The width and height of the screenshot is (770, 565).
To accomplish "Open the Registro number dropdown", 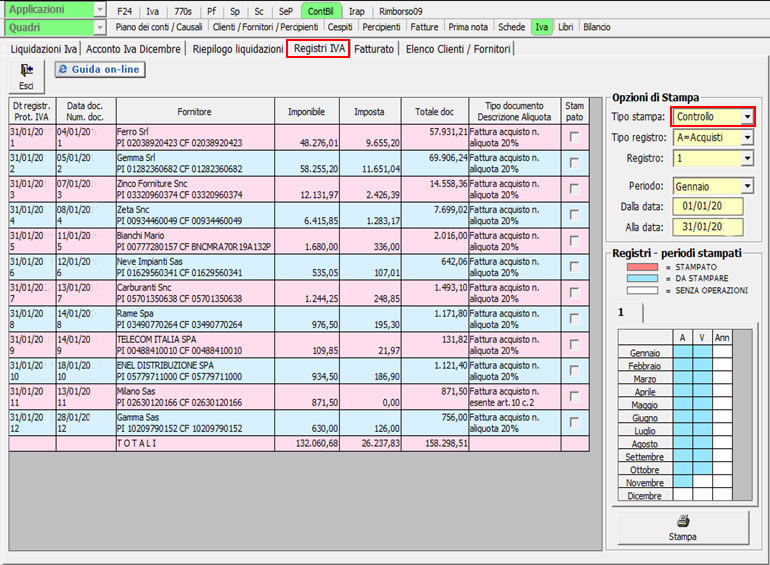I will pos(747,158).
